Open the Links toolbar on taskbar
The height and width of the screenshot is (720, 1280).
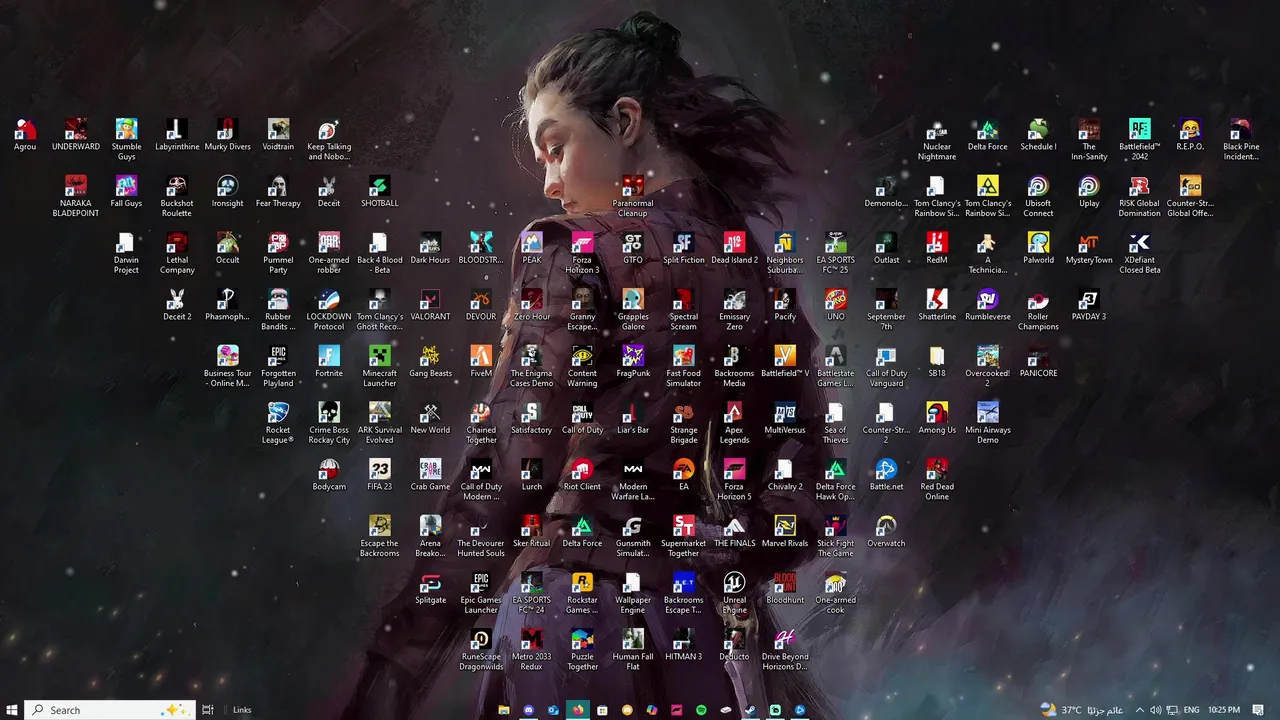242,710
